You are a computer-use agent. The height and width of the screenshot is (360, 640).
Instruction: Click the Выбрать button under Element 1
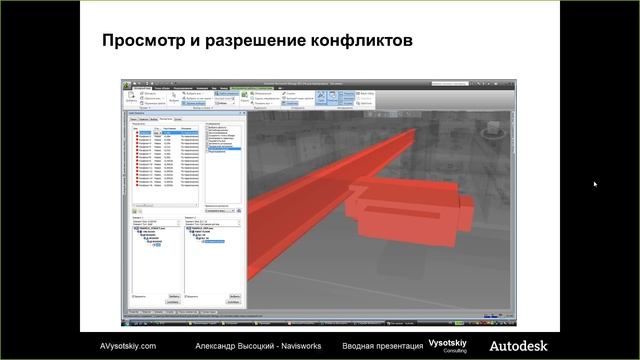tap(174, 296)
